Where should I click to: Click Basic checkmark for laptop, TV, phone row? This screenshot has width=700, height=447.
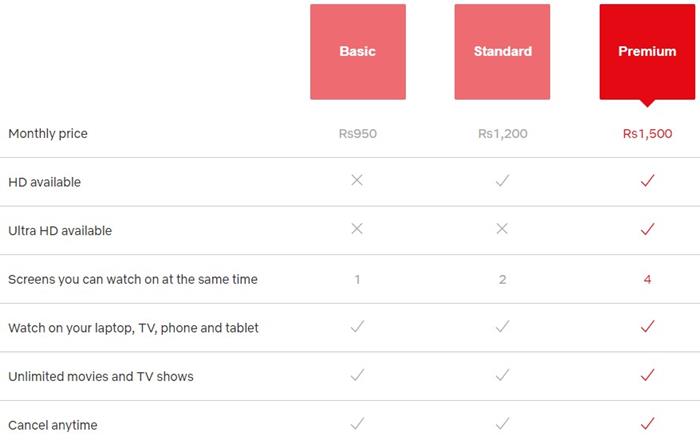tap(357, 327)
